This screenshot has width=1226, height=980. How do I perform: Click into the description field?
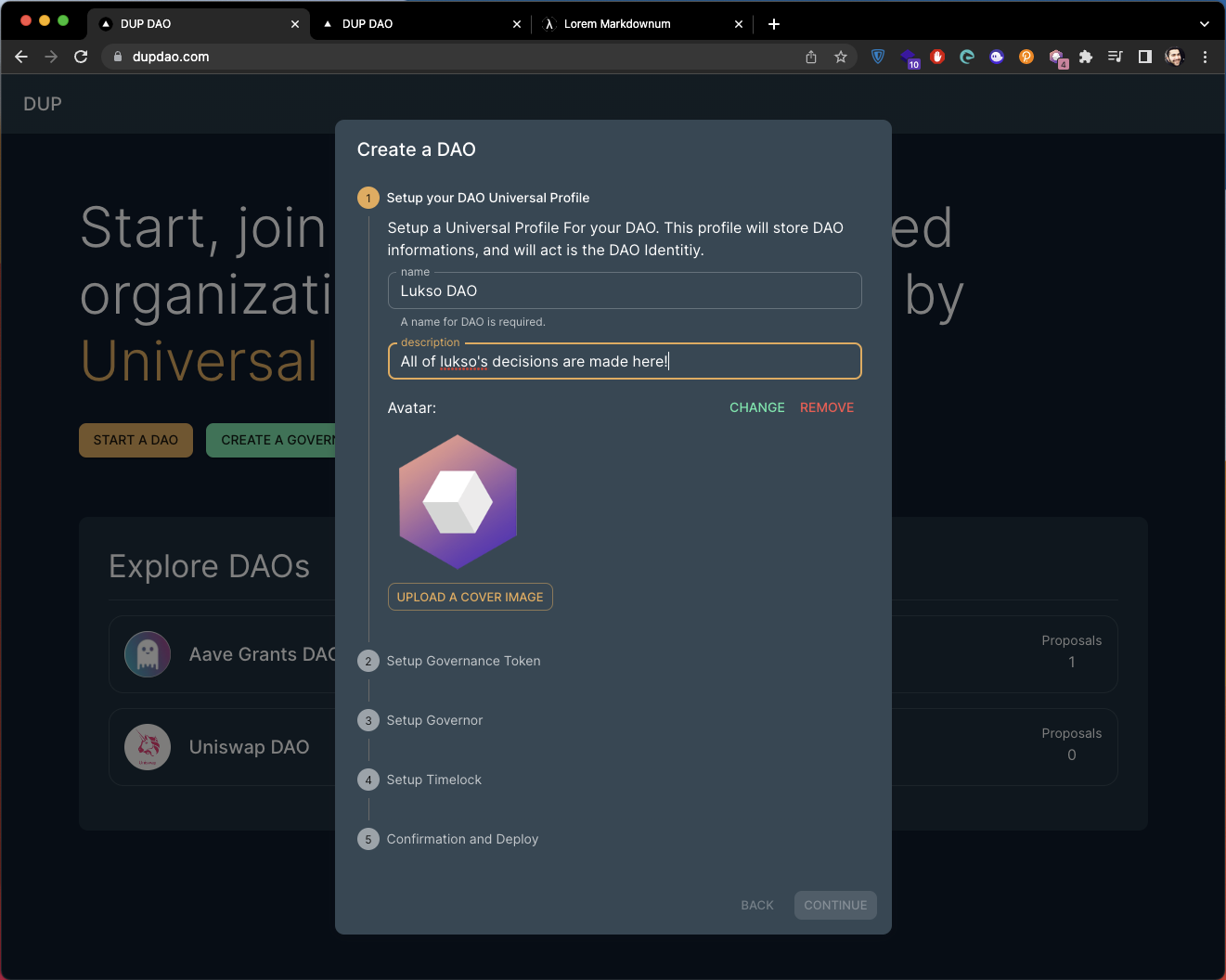click(x=625, y=361)
